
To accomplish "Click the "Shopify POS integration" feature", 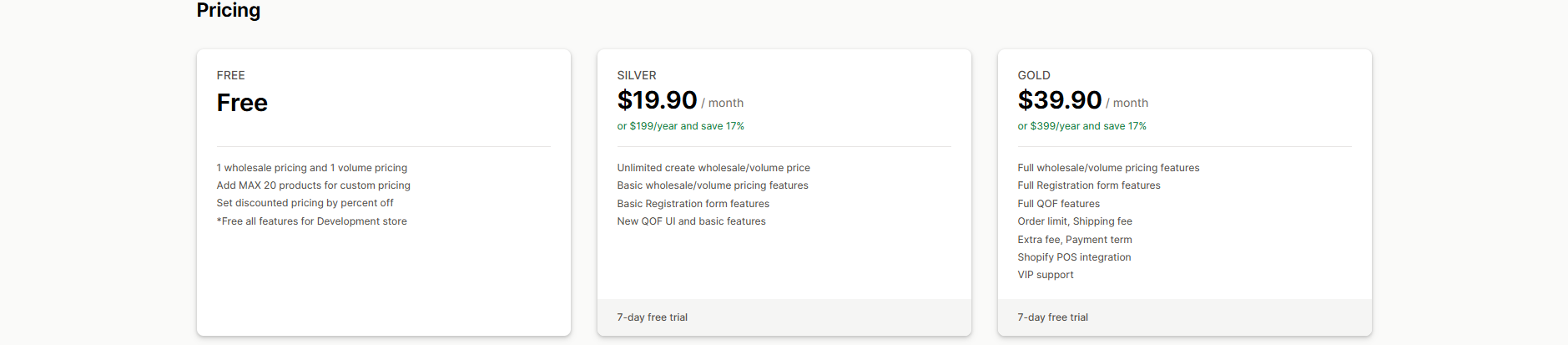I will (x=1074, y=257).
